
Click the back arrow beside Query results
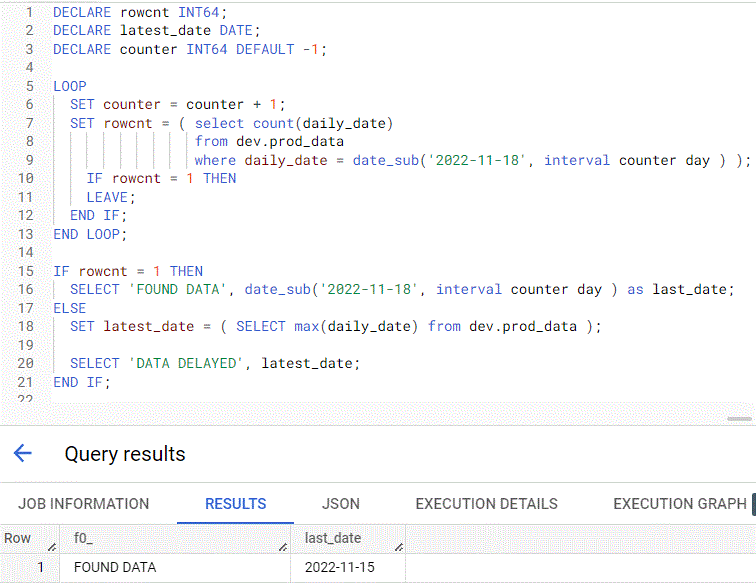coord(23,453)
